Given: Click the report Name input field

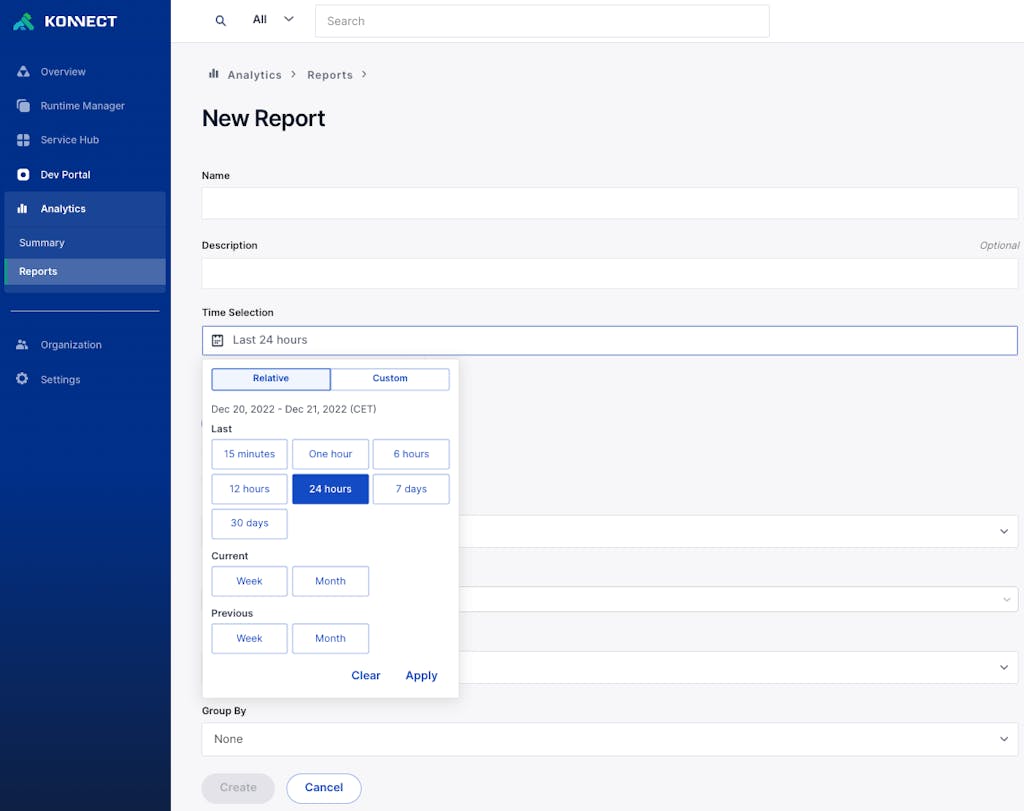Looking at the screenshot, I should tap(610, 204).
